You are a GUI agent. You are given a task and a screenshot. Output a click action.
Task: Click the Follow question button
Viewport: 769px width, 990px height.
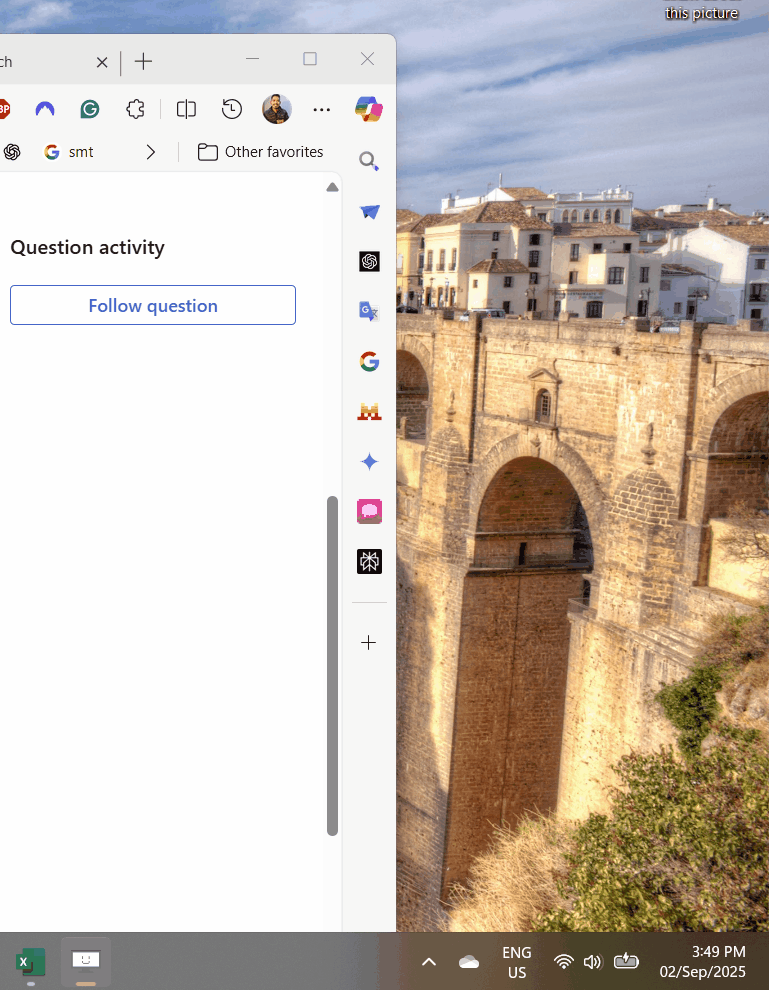pyautogui.click(x=153, y=306)
